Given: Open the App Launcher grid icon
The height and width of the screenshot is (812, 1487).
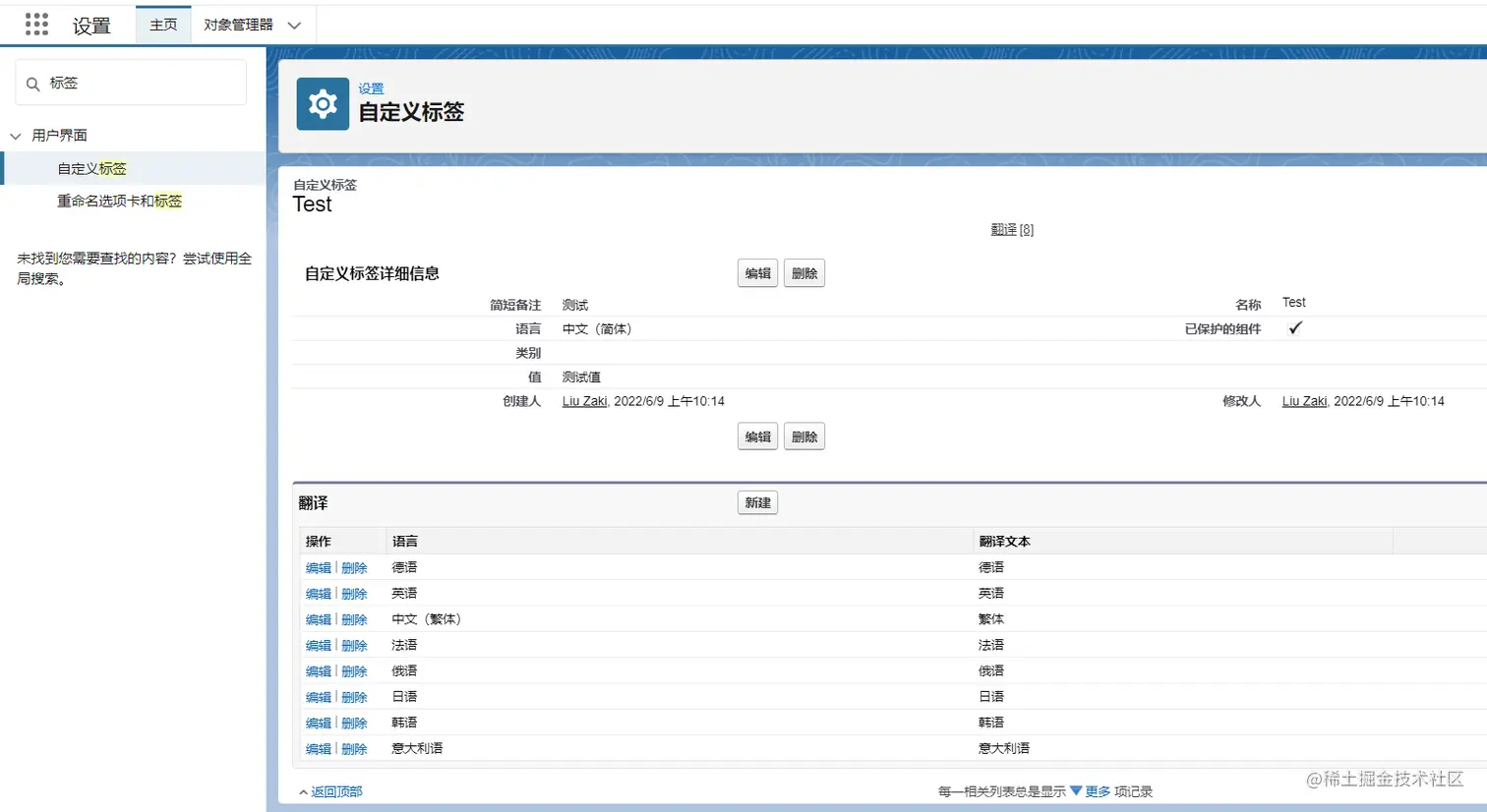Looking at the screenshot, I should (x=36, y=25).
